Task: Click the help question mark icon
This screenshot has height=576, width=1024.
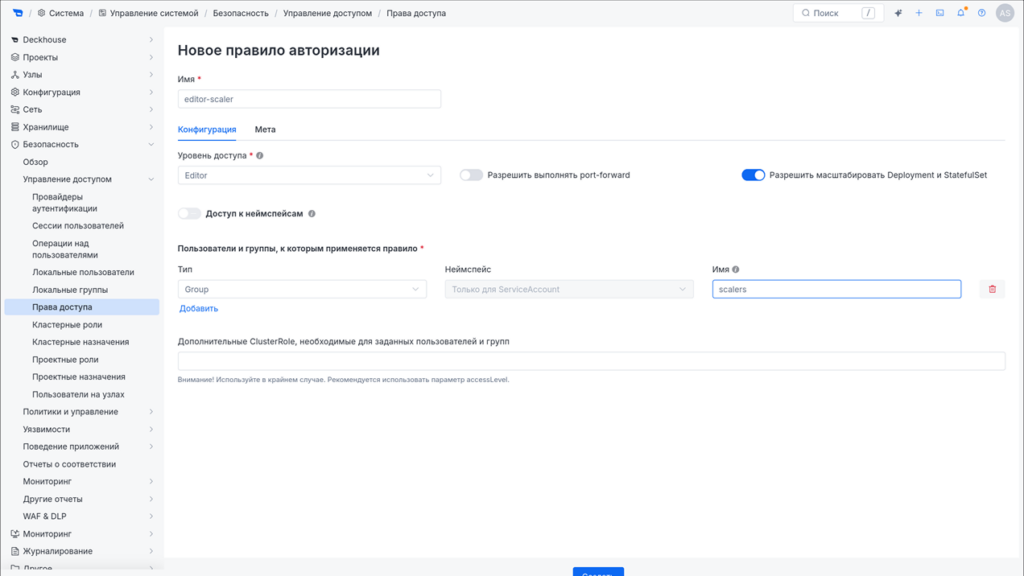Action: click(982, 13)
